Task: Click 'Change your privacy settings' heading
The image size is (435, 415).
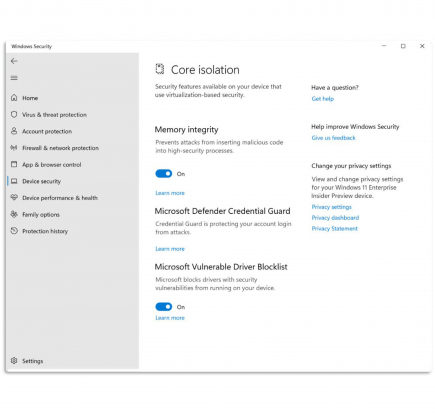Action: point(351,166)
